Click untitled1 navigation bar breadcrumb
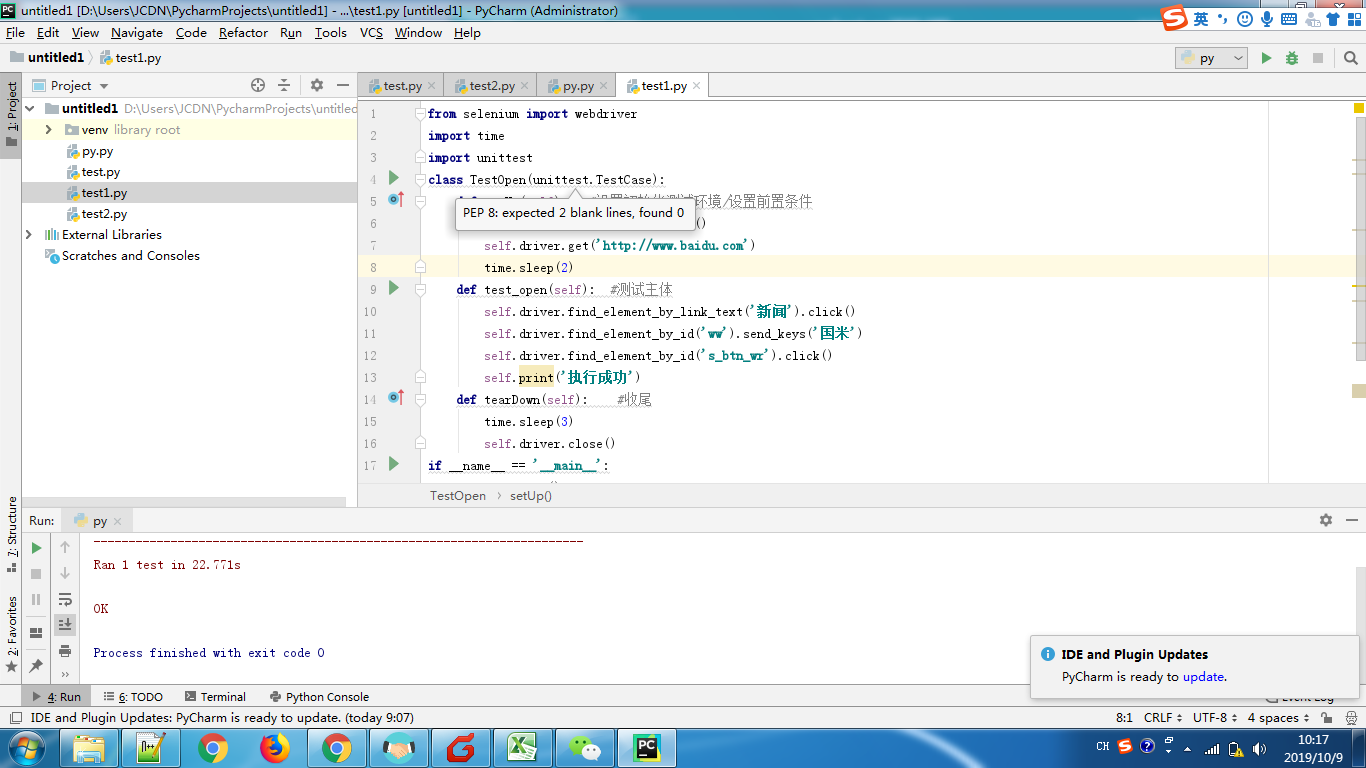This screenshot has height=768, width=1366. click(47, 58)
